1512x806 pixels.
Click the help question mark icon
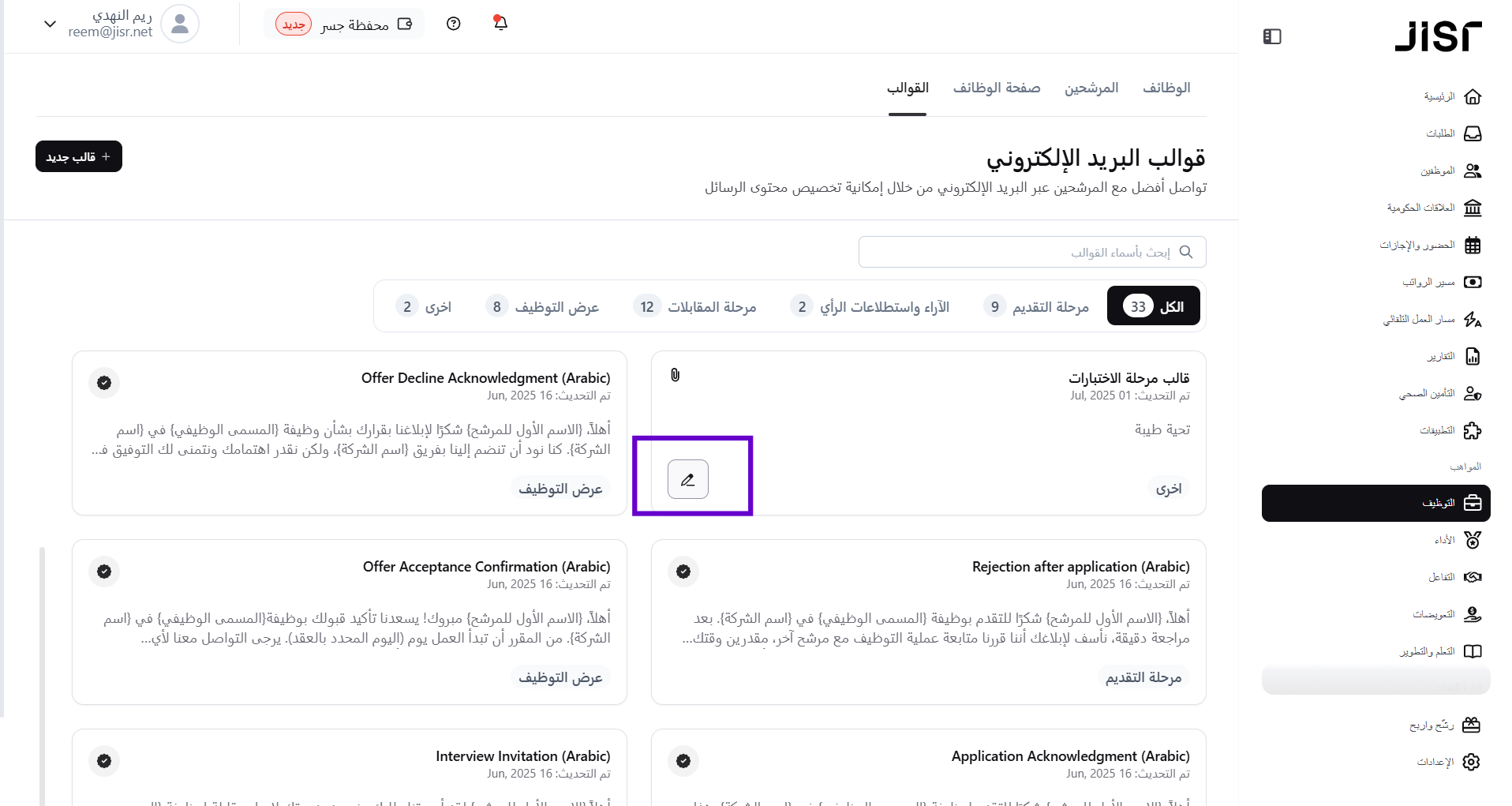point(453,24)
